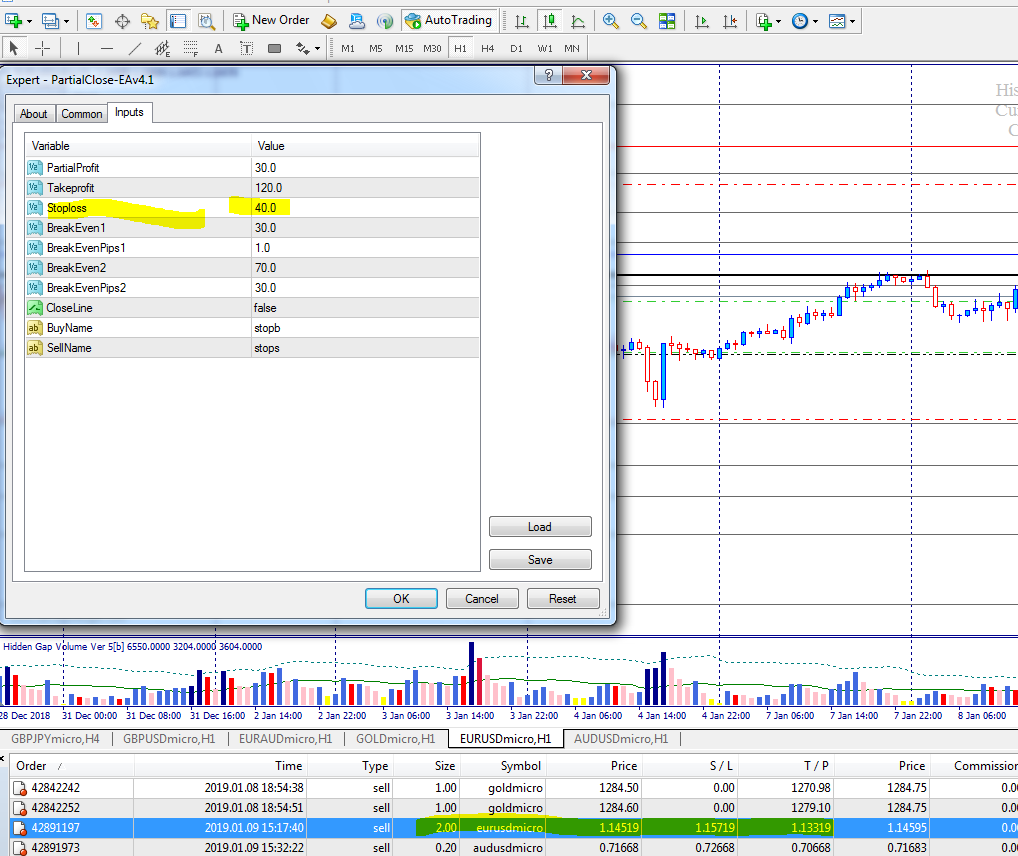Image resolution: width=1018 pixels, height=856 pixels.
Task: Expand the chart periodicity clock dropdown
Action: coord(816,20)
